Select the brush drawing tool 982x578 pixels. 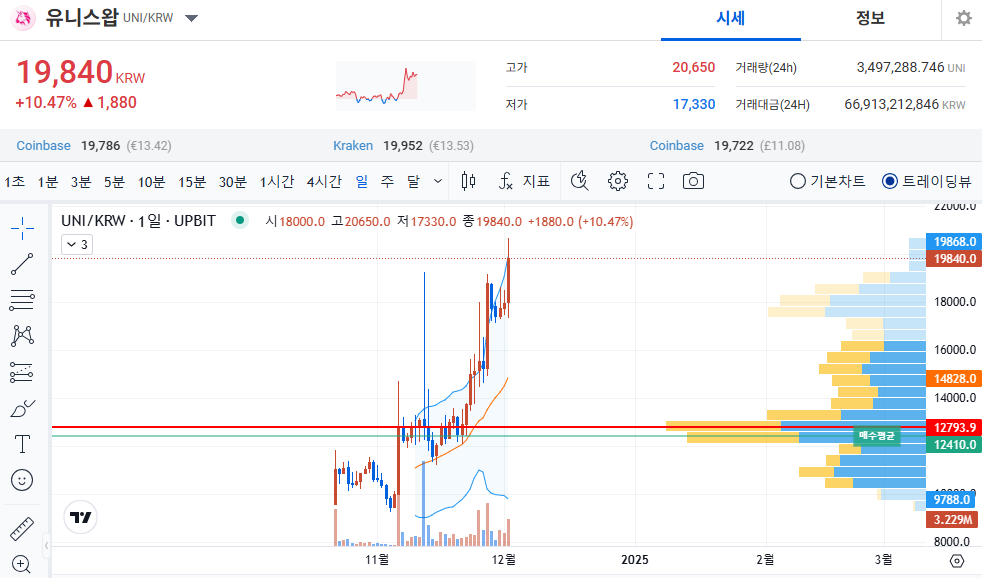pos(22,408)
